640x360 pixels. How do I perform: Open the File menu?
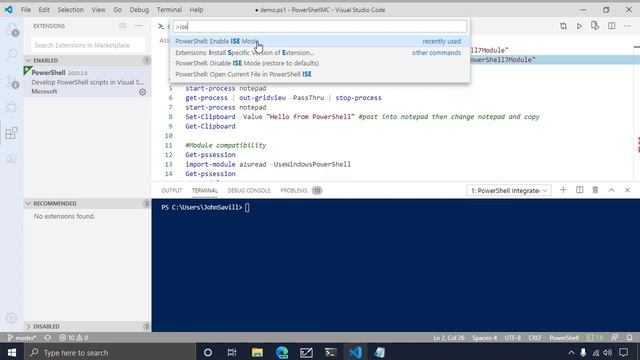tap(26, 10)
